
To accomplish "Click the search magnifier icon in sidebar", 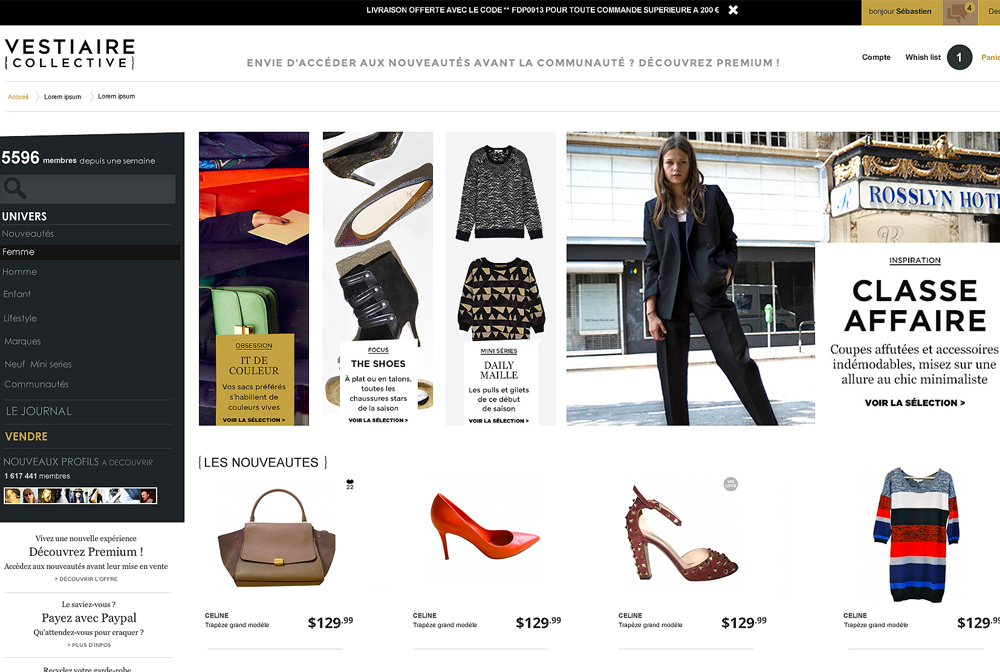I will pyautogui.click(x=15, y=188).
